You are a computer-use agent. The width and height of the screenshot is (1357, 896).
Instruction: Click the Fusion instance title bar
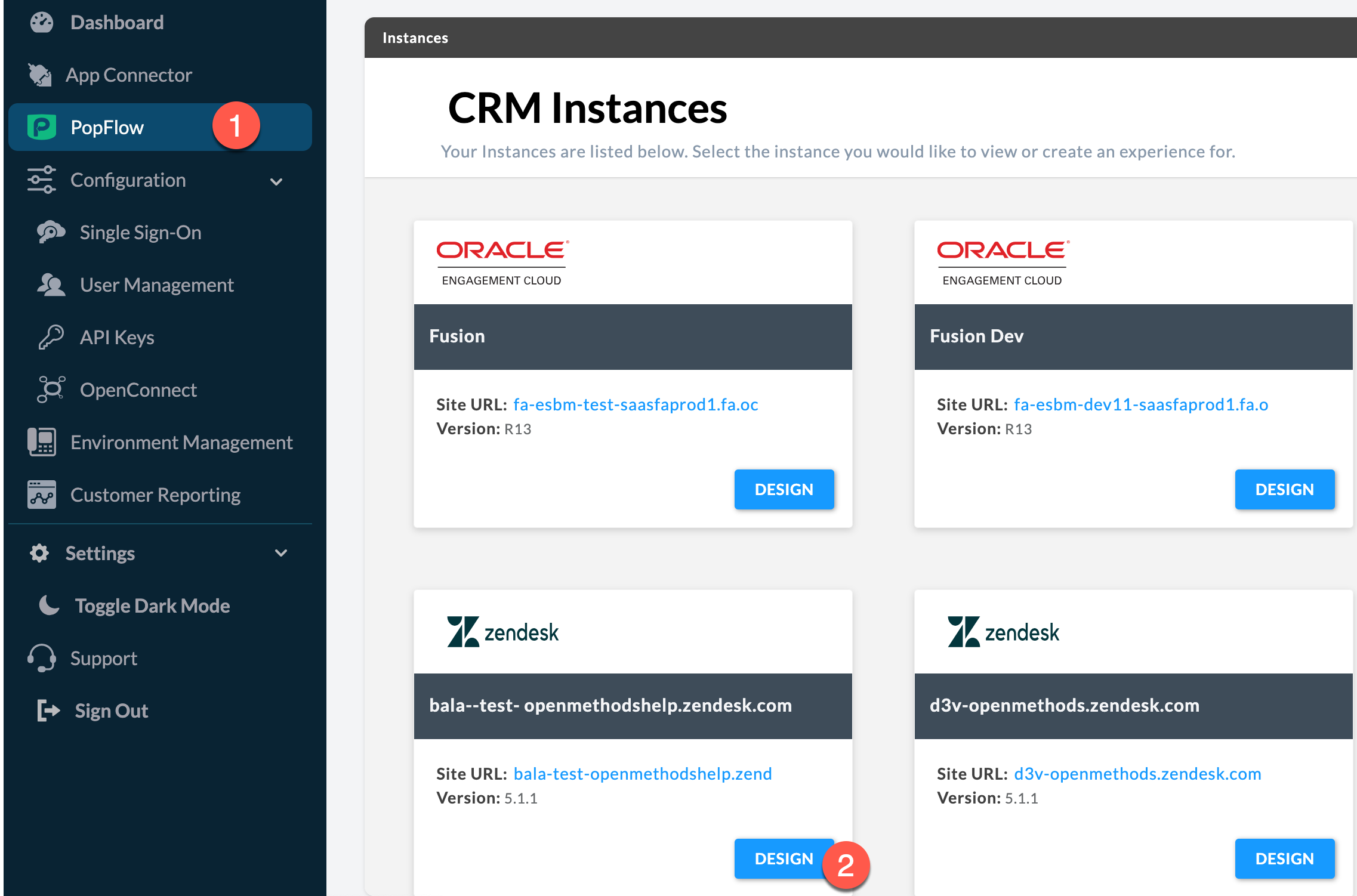[633, 336]
